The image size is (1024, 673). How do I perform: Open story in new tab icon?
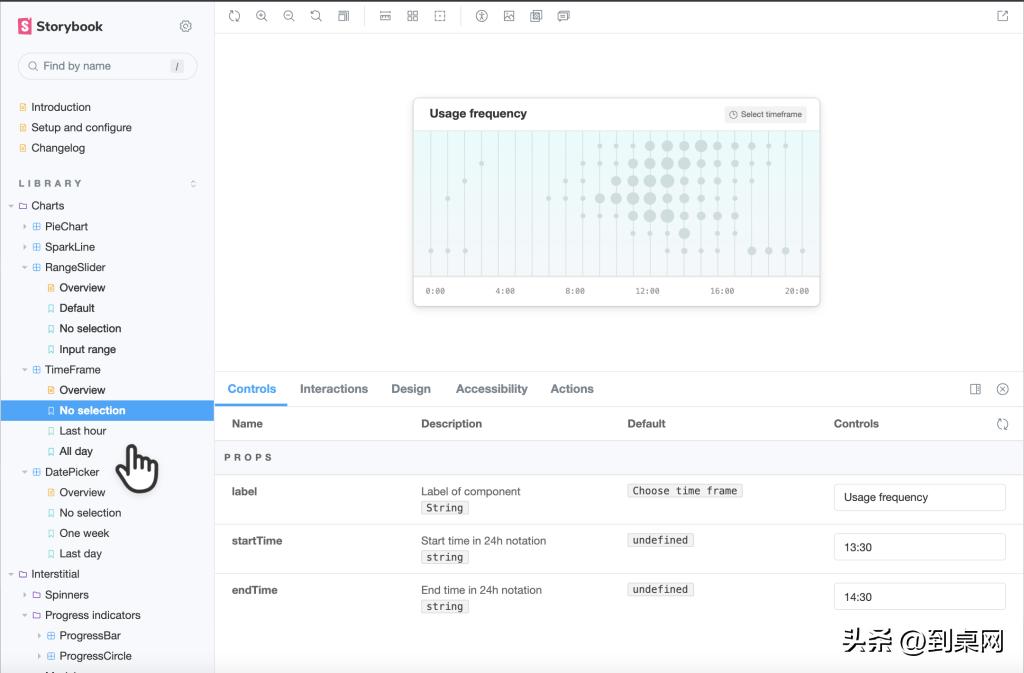click(x=1003, y=16)
